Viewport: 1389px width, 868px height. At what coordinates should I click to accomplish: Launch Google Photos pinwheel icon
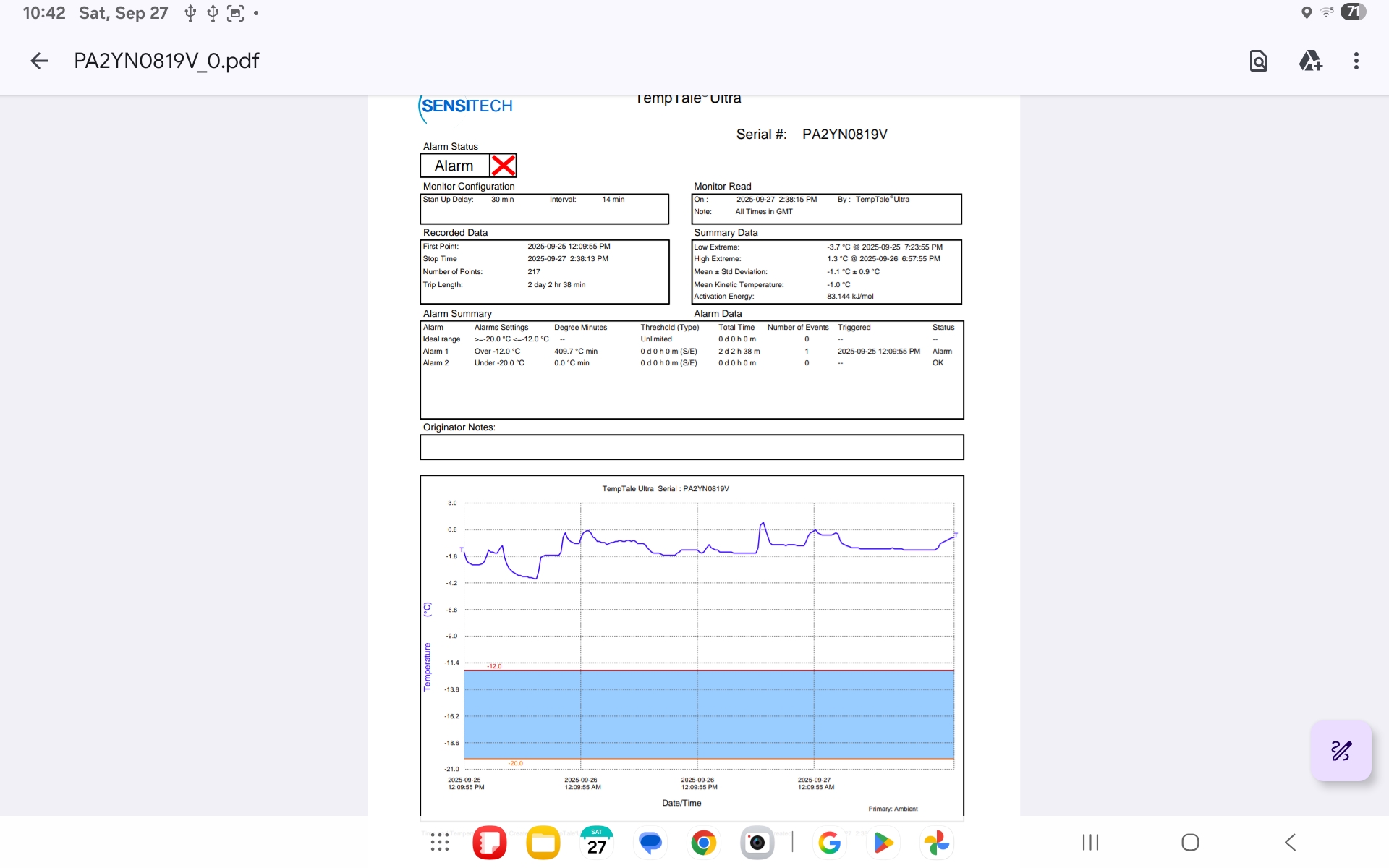coord(937,843)
